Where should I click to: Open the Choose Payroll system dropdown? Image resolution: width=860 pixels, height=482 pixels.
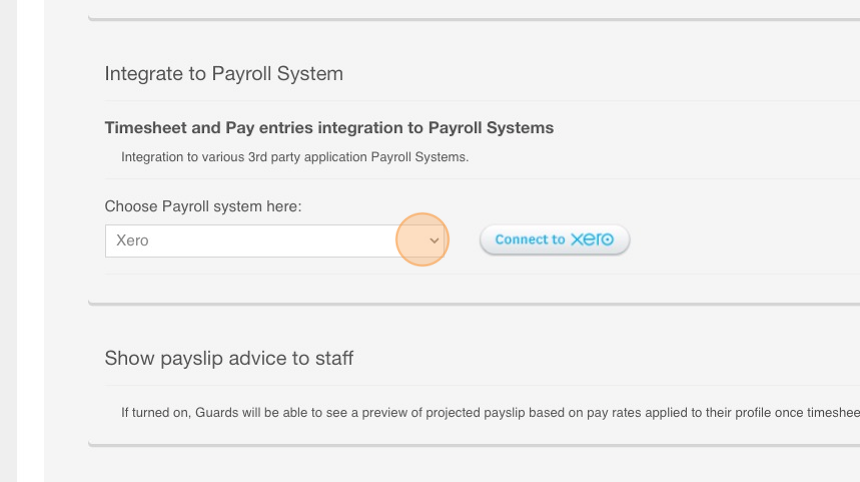coord(275,241)
